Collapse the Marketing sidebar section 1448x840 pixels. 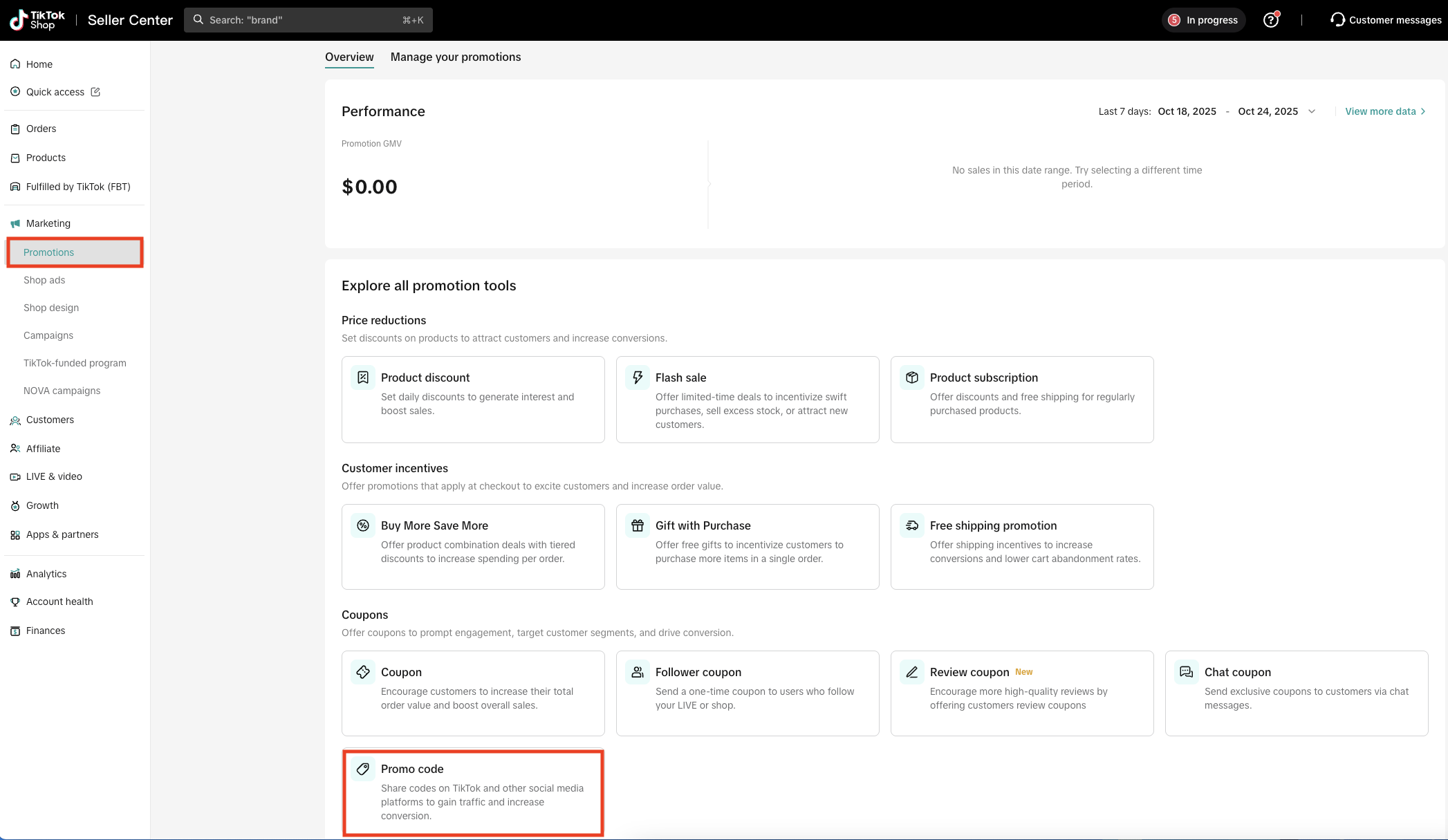48,223
